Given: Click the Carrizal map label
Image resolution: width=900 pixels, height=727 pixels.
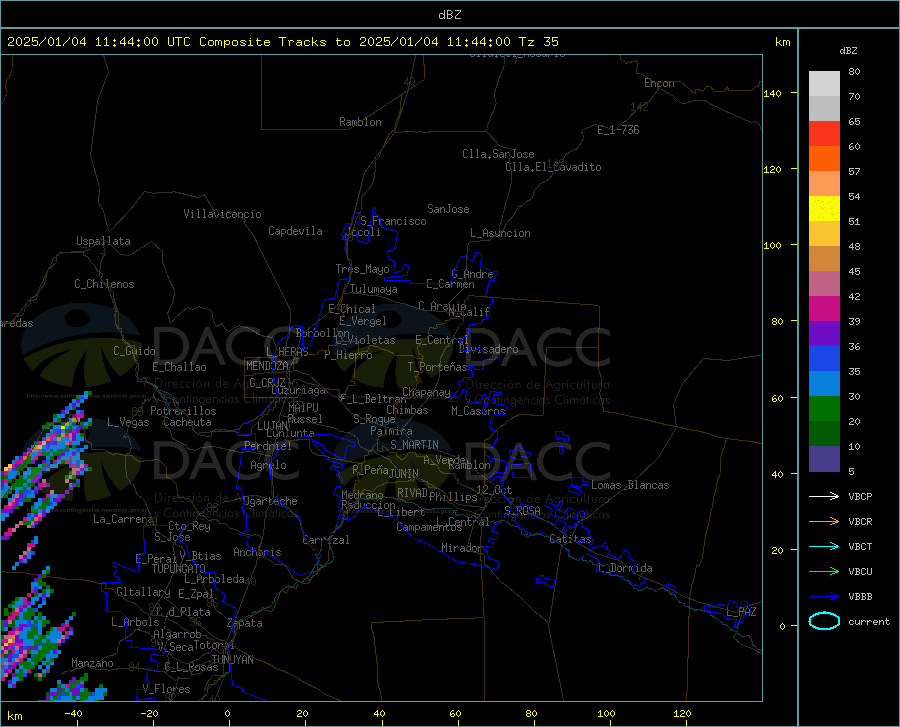Looking at the screenshot, I should (326, 540).
